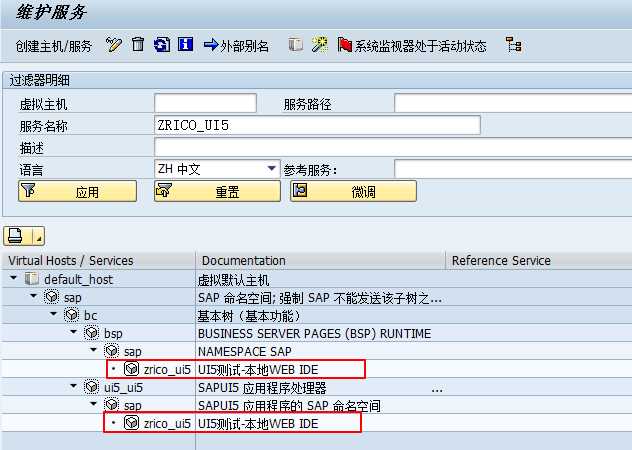Click BUSINESS SERVER PAGES (BSP) RUNTIME text
632x450 pixels.
314,334
